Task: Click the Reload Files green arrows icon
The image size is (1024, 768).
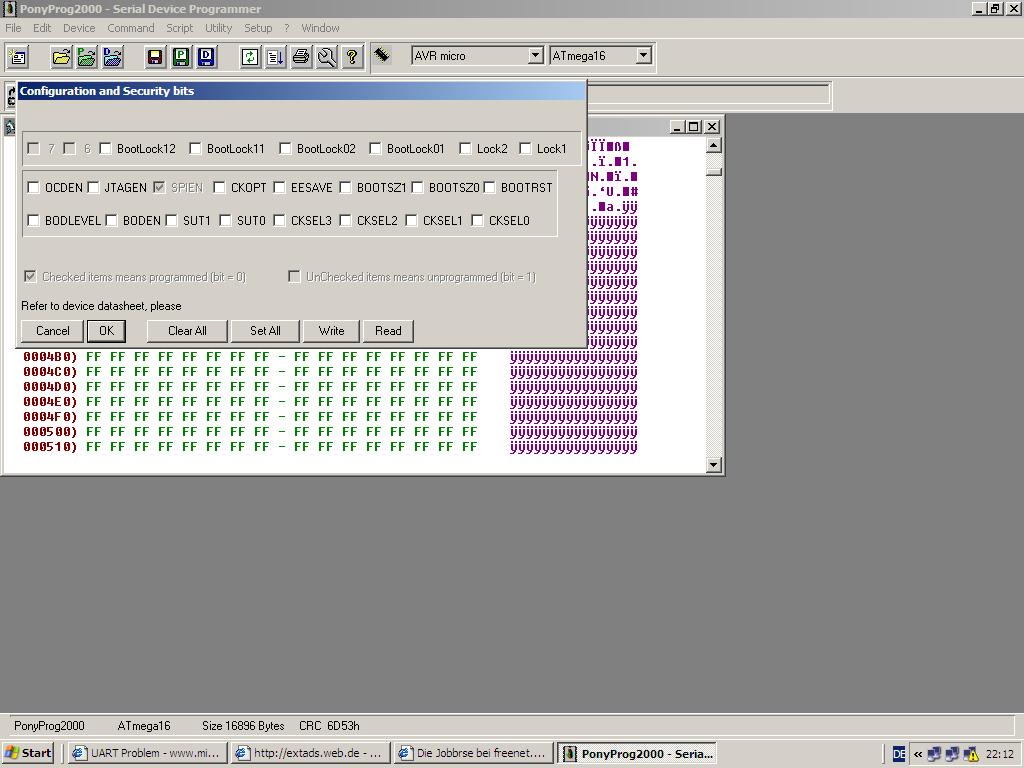Action: click(250, 57)
